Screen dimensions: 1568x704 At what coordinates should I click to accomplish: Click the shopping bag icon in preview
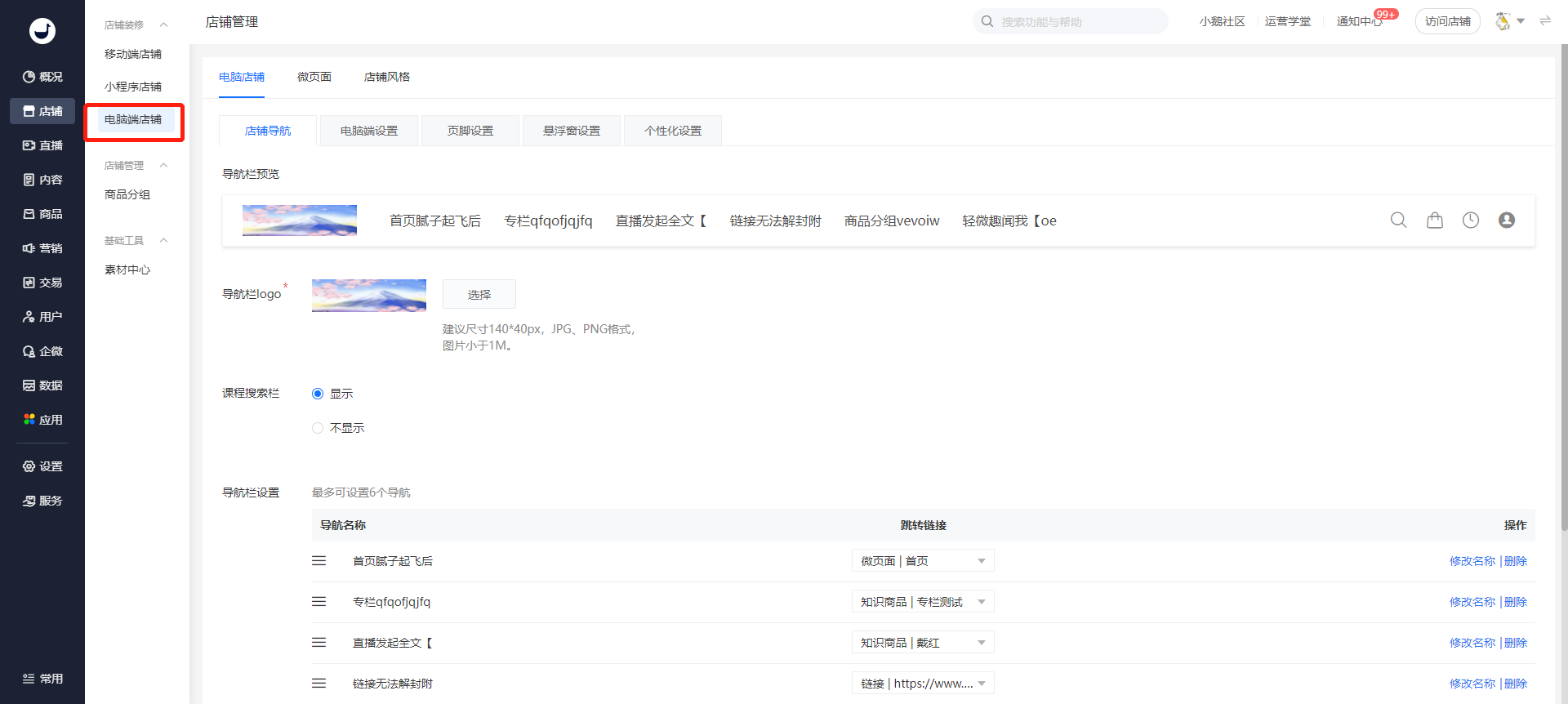point(1434,221)
